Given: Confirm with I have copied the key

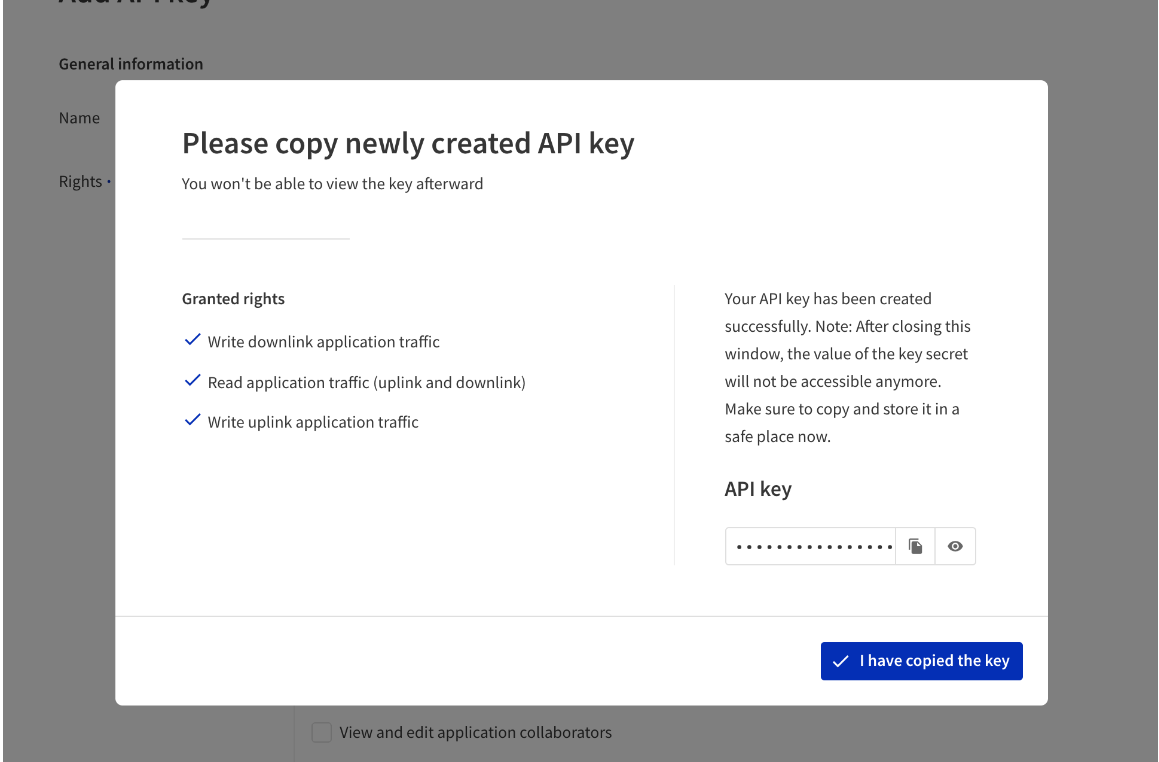Looking at the screenshot, I should [x=921, y=661].
